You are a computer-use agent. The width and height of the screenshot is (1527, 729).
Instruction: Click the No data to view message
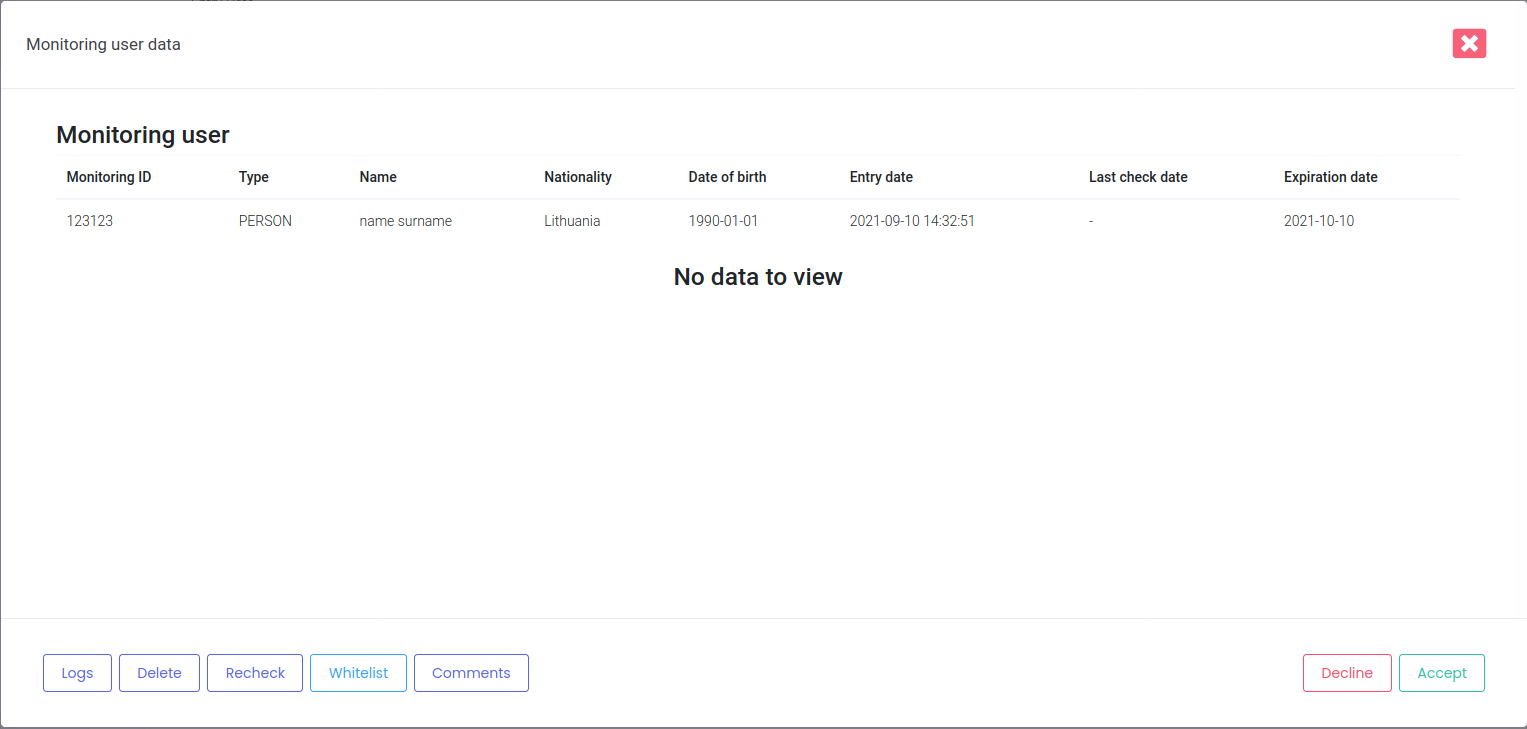[x=758, y=277]
